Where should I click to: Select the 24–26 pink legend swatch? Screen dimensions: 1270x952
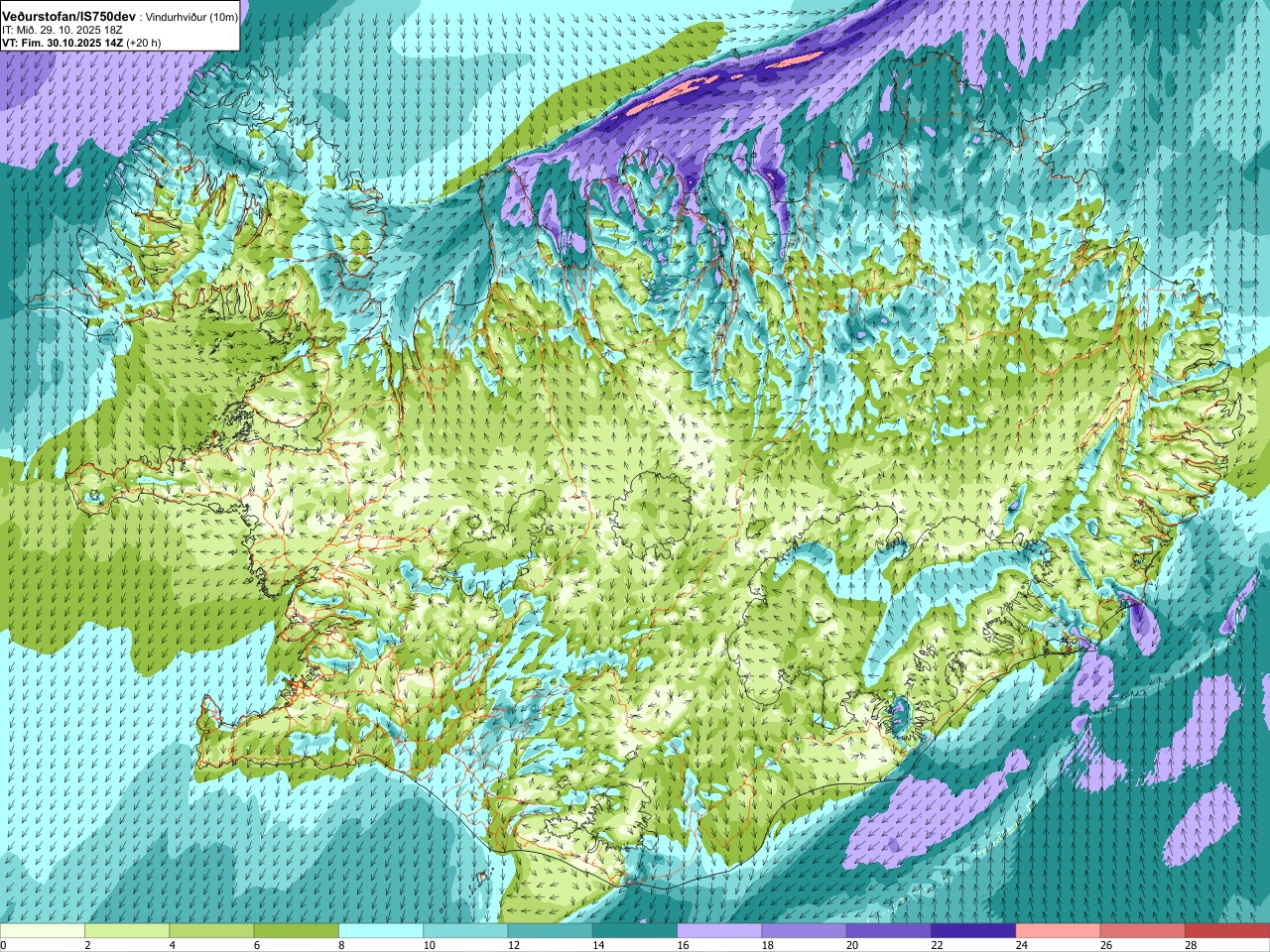coord(1058,931)
